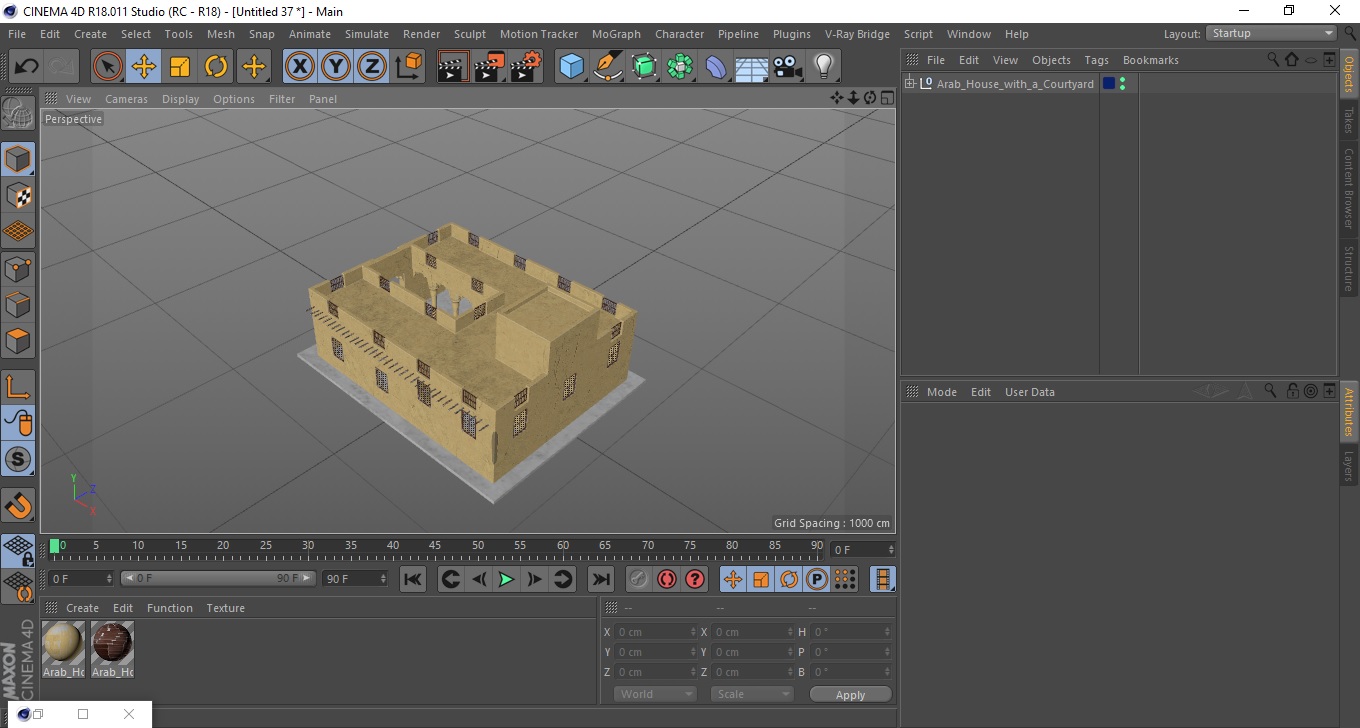Open the Array modeling objects
This screenshot has height=728, width=1360.
pos(680,67)
